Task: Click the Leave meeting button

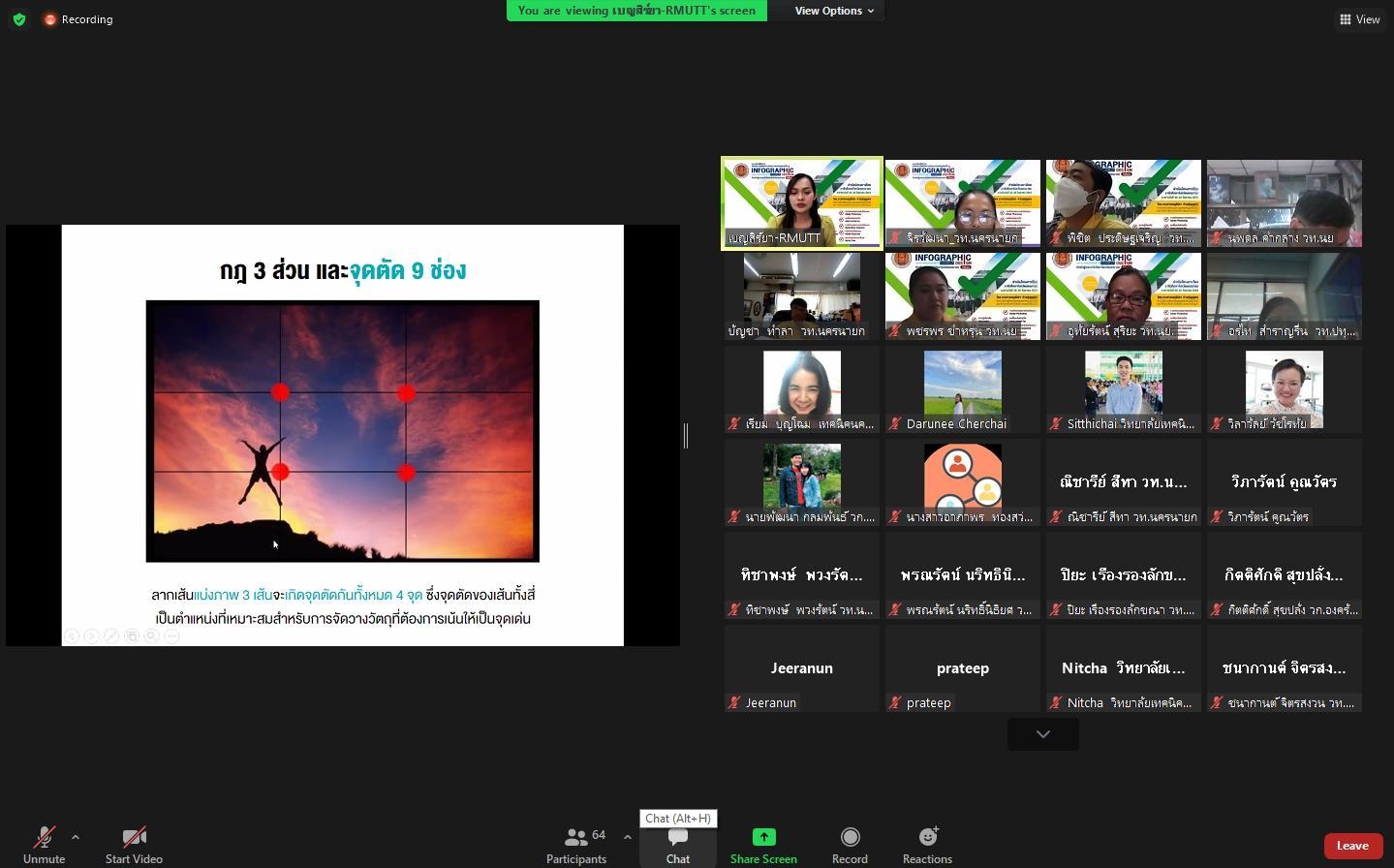Action: coord(1352,846)
